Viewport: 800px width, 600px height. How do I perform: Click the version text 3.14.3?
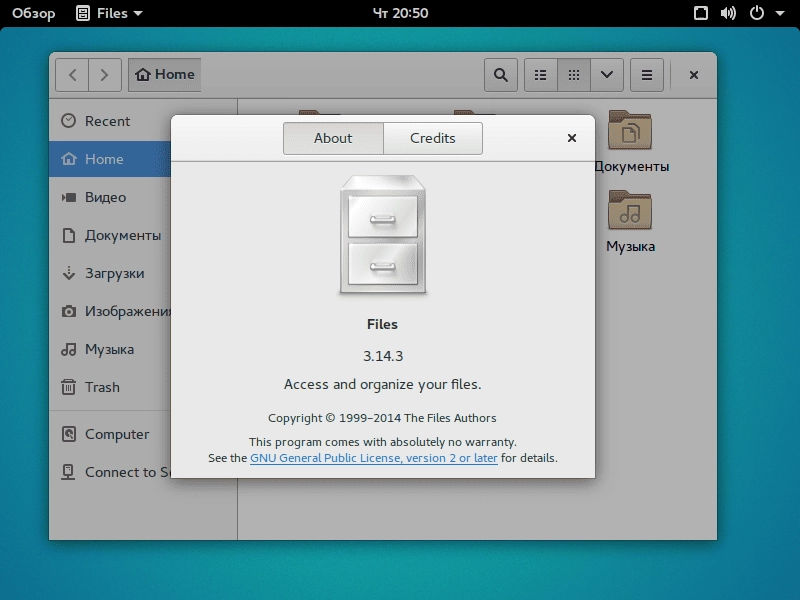tap(383, 356)
